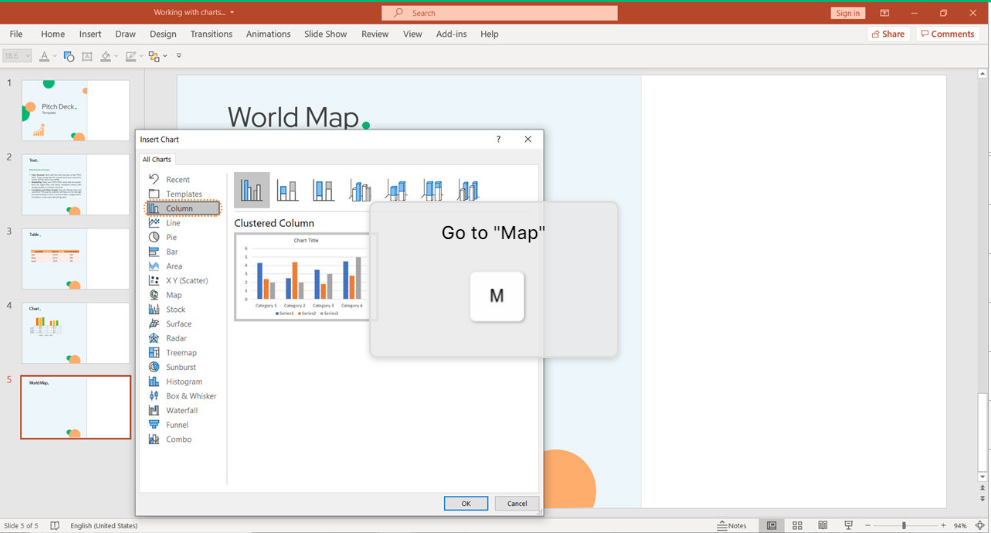Switch to the Transitions tab
This screenshot has width=991, height=533.
click(x=211, y=34)
